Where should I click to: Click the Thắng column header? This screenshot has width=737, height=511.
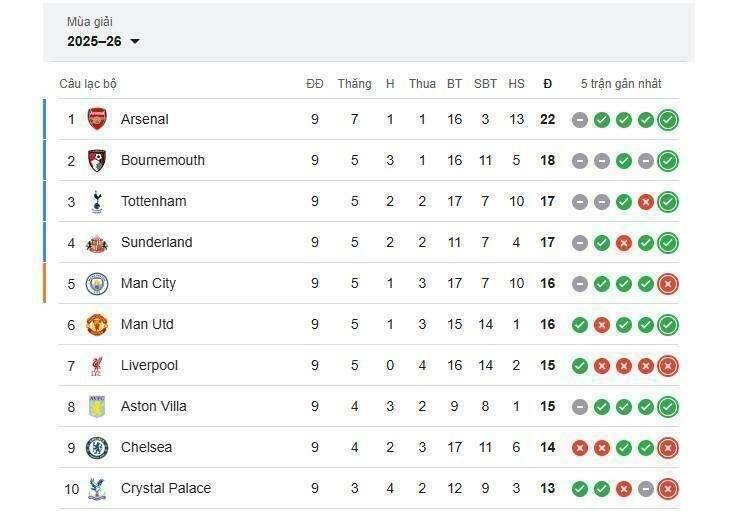[354, 84]
